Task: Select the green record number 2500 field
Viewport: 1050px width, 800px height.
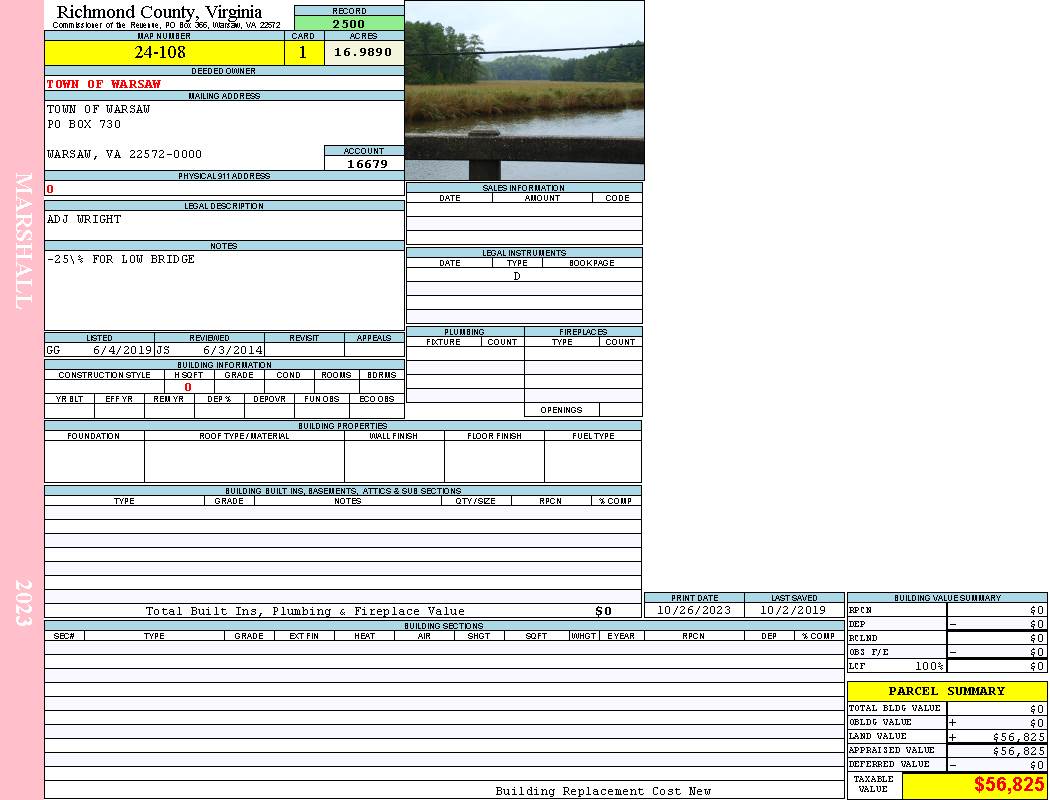Action: coord(349,24)
